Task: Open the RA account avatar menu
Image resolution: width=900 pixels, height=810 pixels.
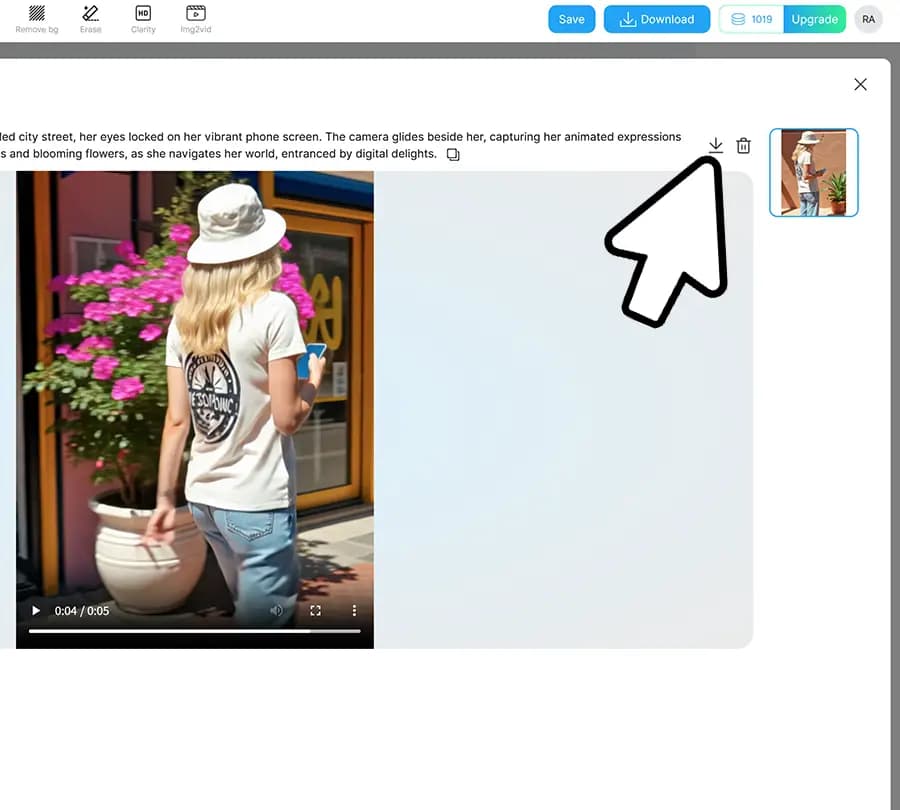Action: click(x=868, y=19)
